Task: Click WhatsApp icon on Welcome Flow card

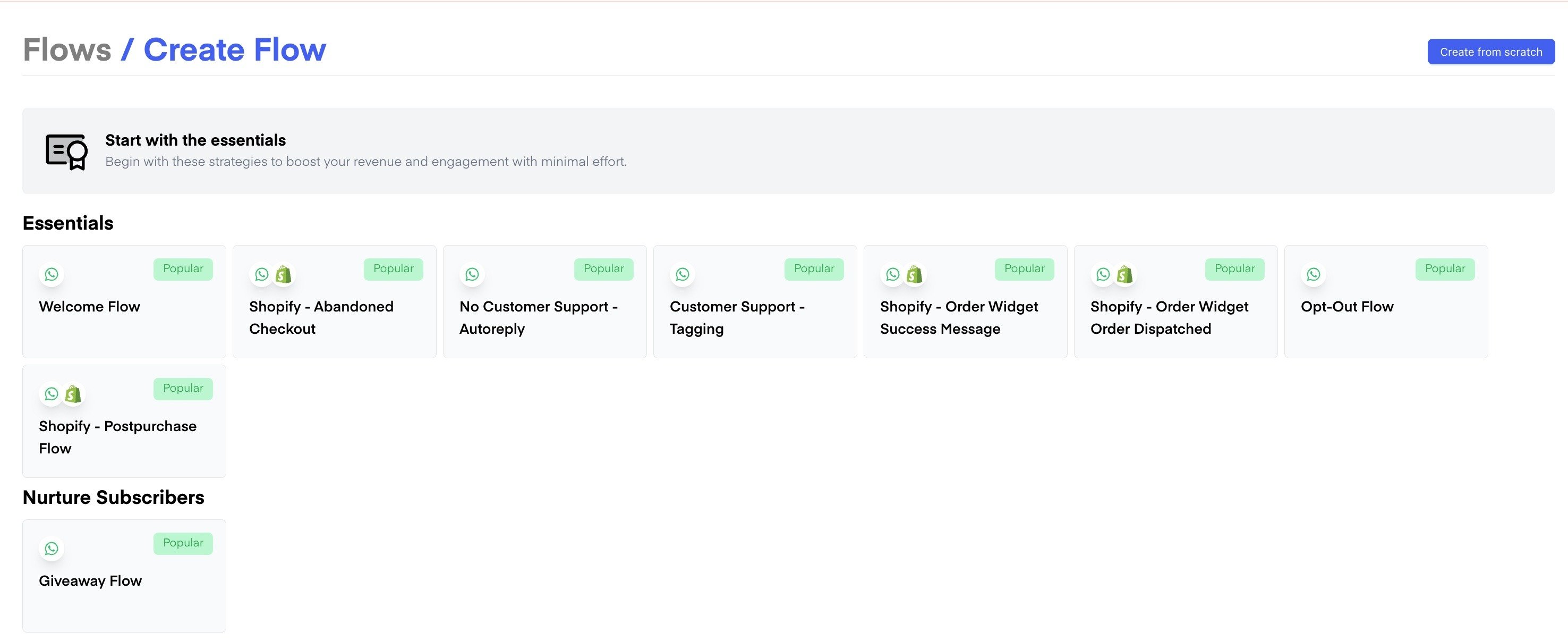Action: [52, 275]
